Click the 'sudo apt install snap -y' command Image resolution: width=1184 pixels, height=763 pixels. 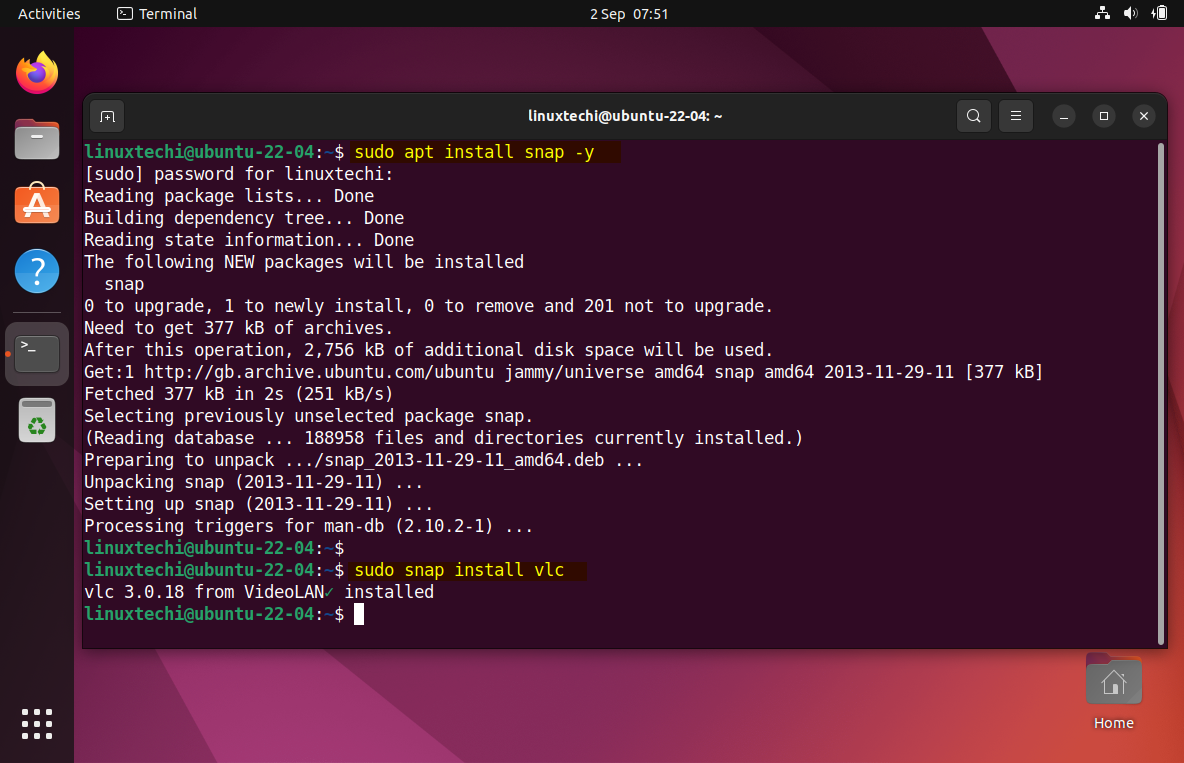(474, 152)
